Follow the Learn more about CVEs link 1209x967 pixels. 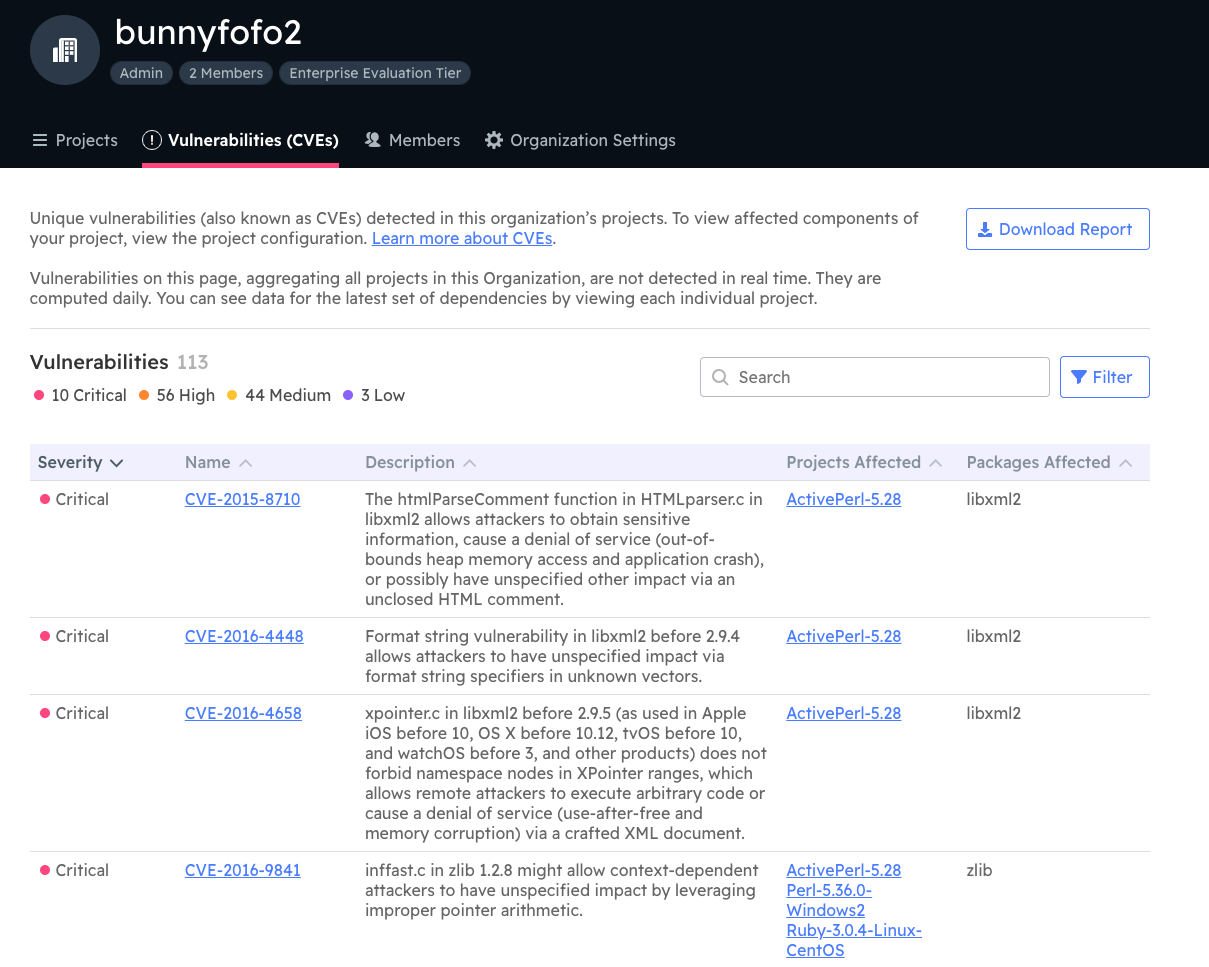(462, 238)
